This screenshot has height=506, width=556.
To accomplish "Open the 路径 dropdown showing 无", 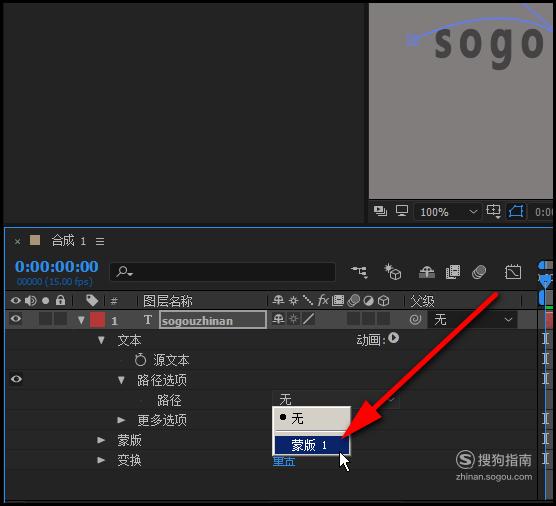I will (x=335, y=400).
